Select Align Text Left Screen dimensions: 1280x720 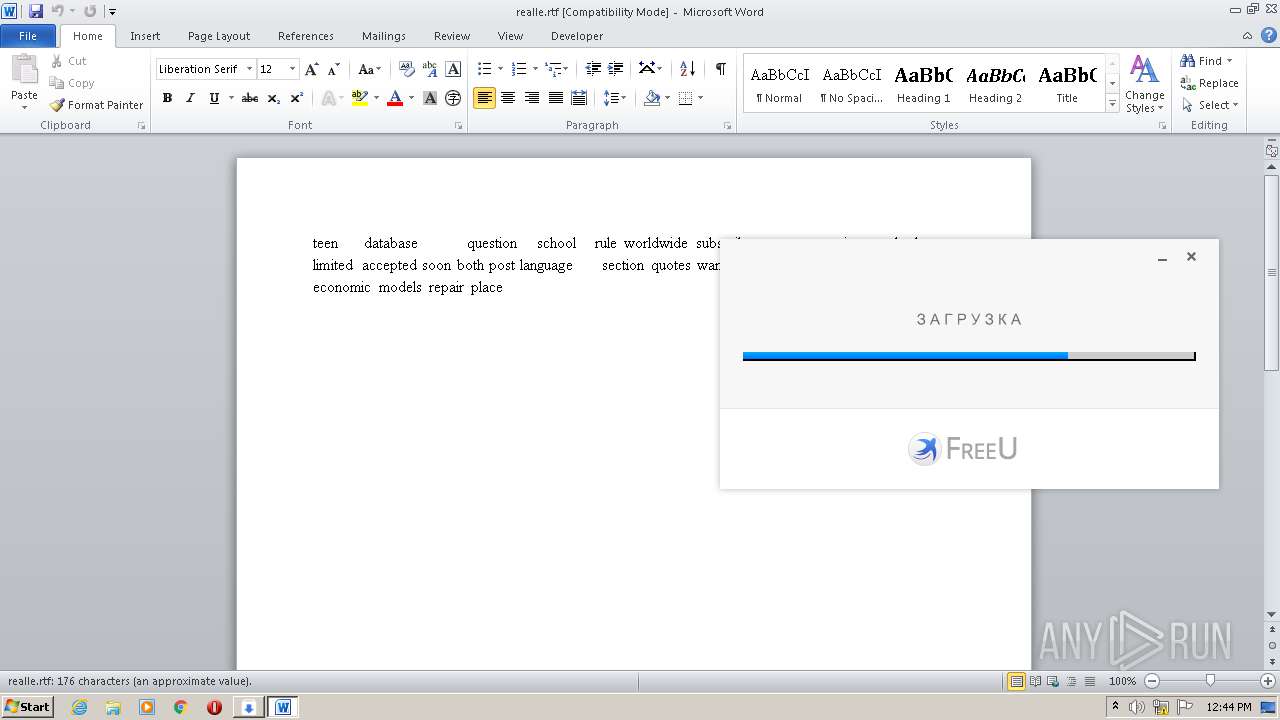point(484,98)
